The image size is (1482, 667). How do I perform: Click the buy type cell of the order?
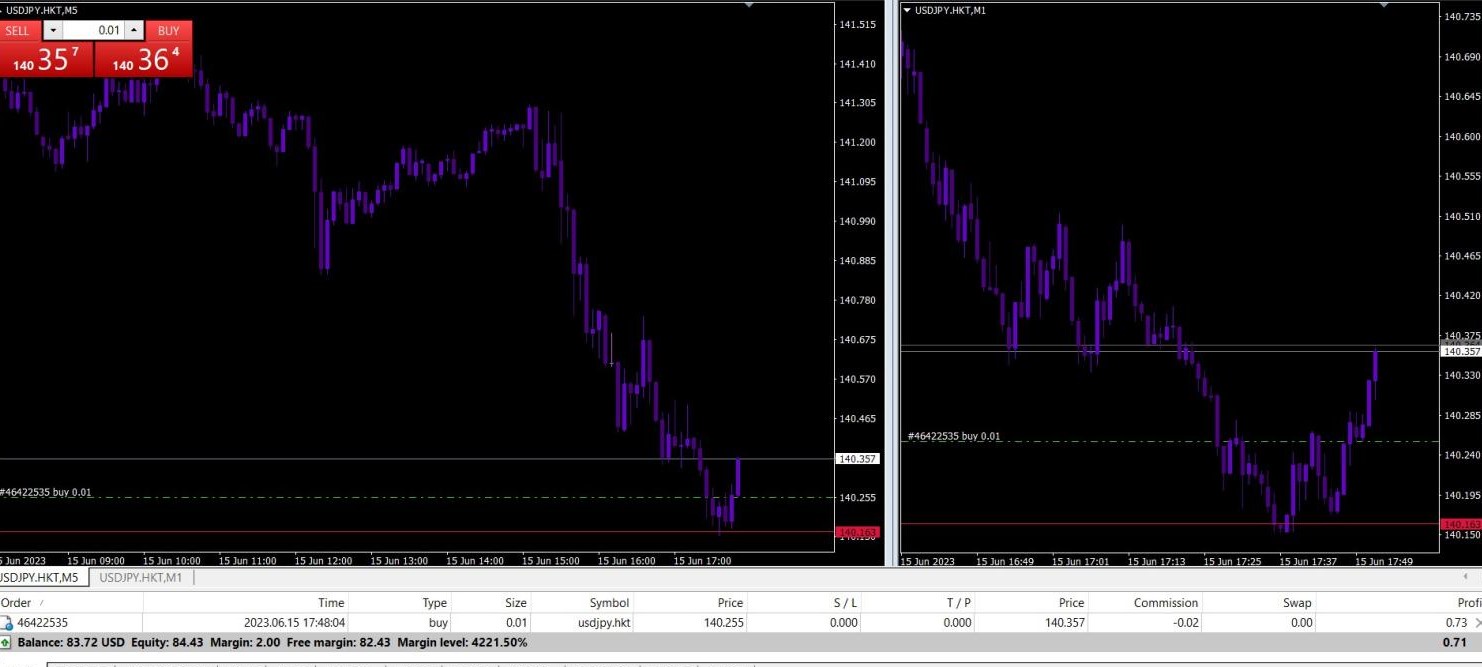point(438,623)
